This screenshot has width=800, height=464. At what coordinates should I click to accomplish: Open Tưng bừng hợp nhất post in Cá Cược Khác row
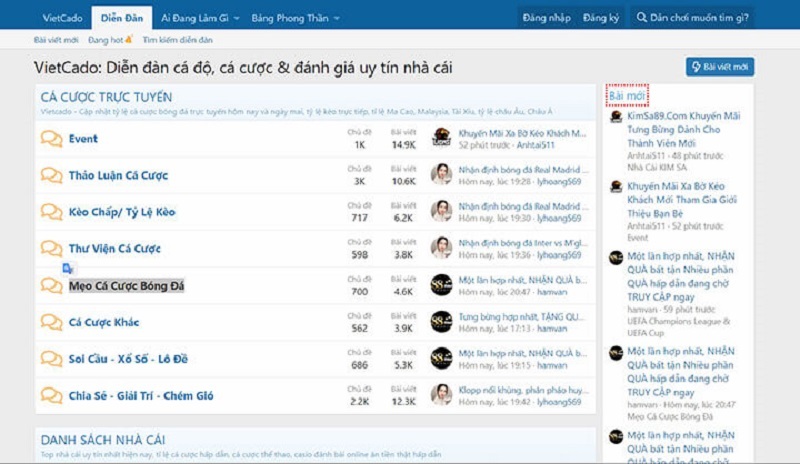(x=521, y=316)
